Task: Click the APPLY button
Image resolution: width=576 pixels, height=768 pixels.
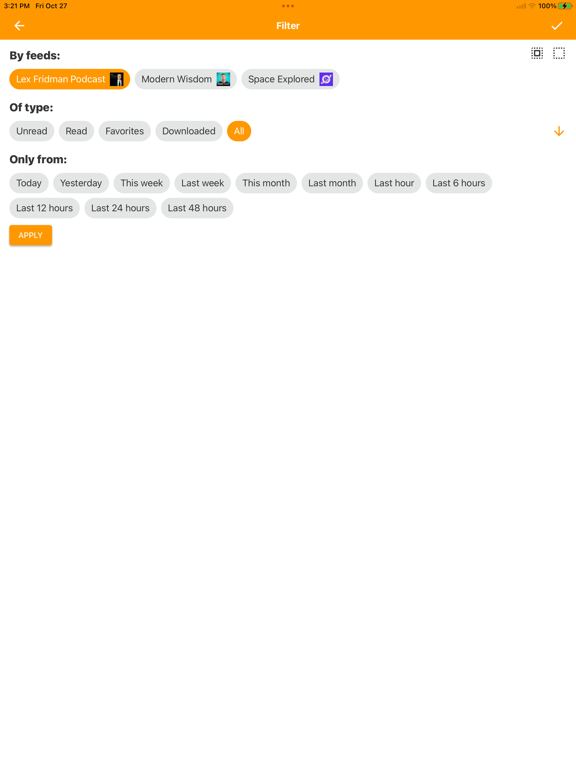Action: [x=30, y=235]
